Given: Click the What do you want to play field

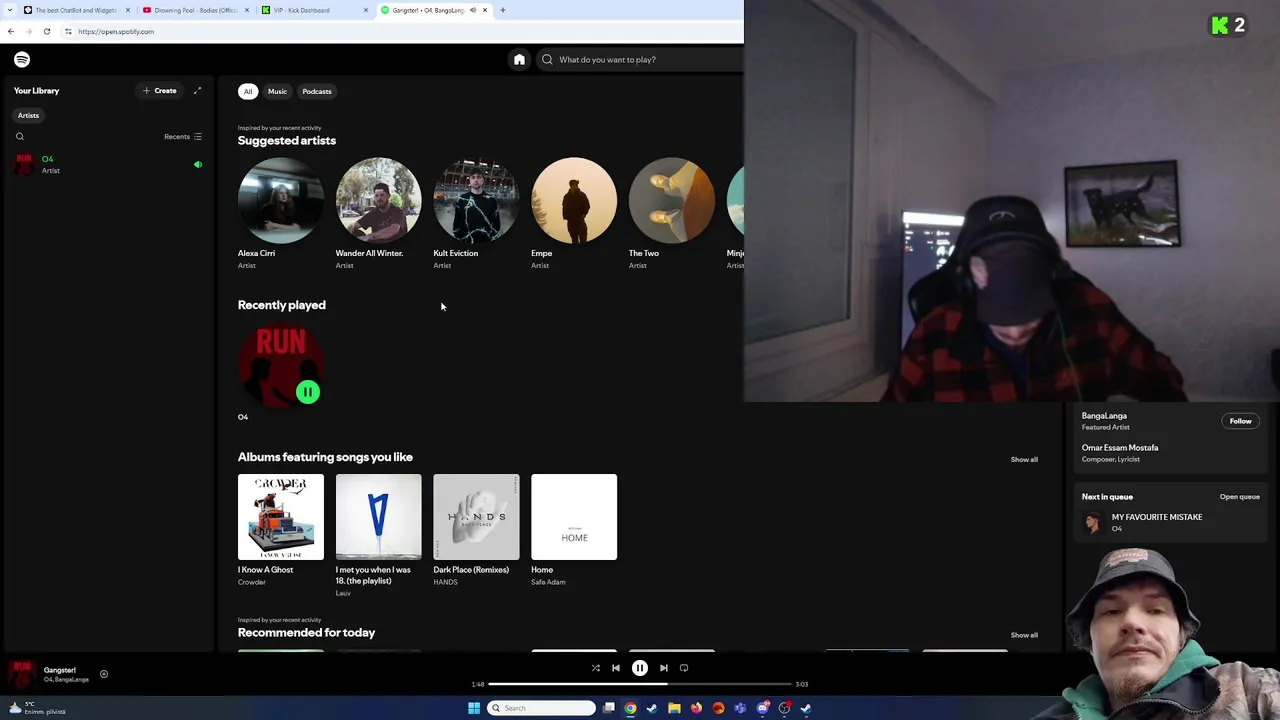Looking at the screenshot, I should click(640, 60).
